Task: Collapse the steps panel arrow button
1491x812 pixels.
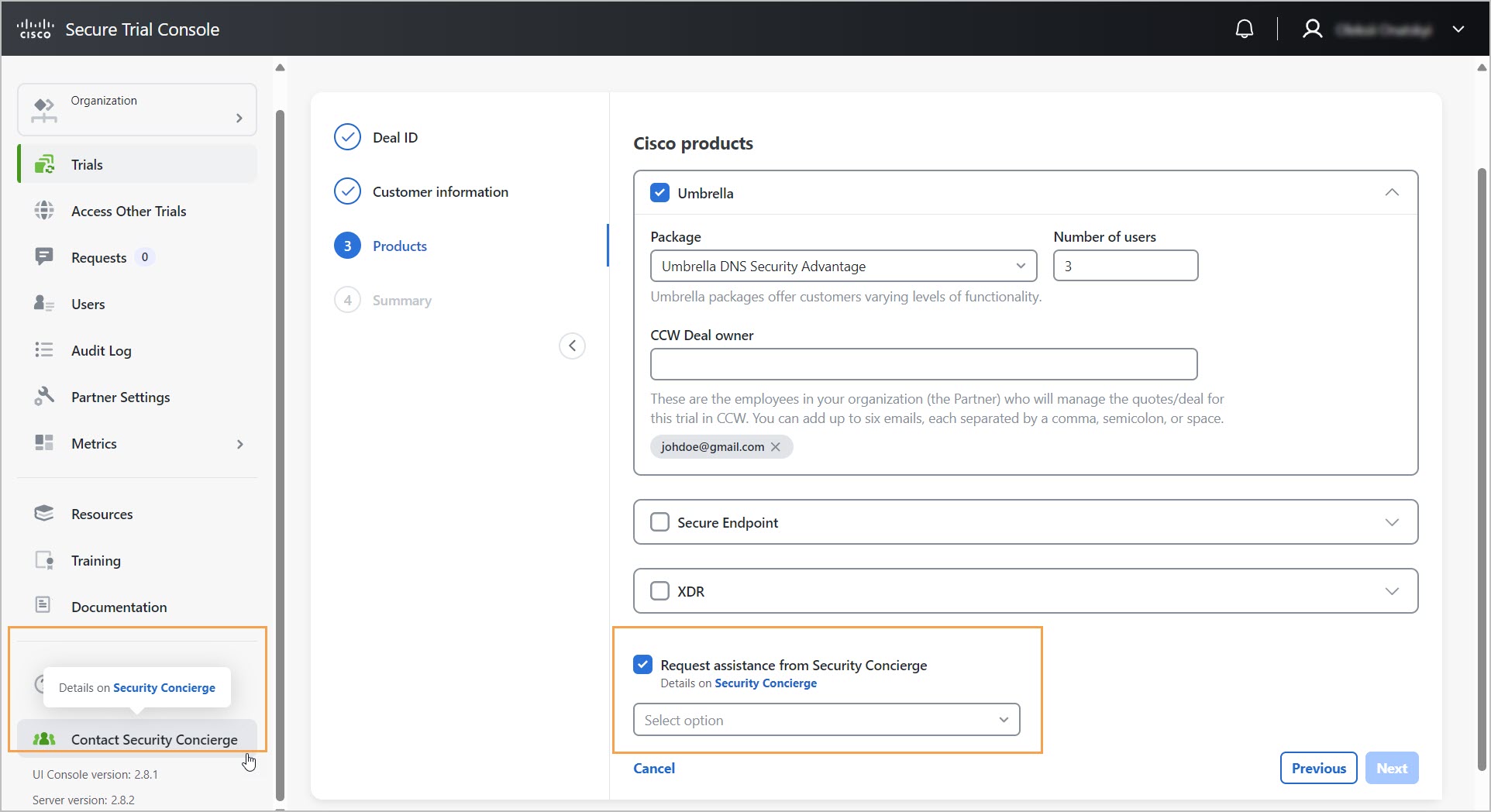Action: [x=572, y=346]
